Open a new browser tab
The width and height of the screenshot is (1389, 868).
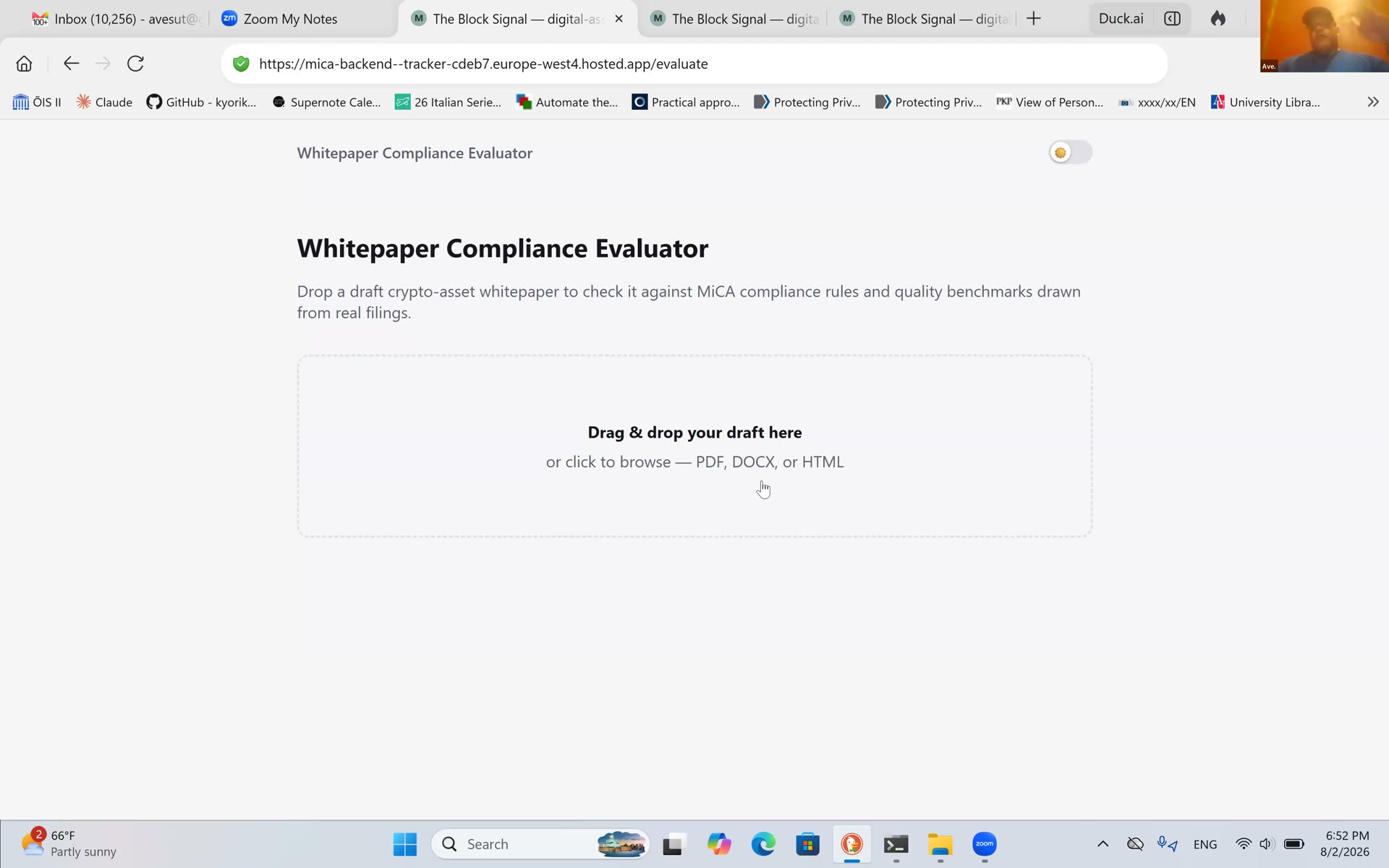pyautogui.click(x=1034, y=19)
